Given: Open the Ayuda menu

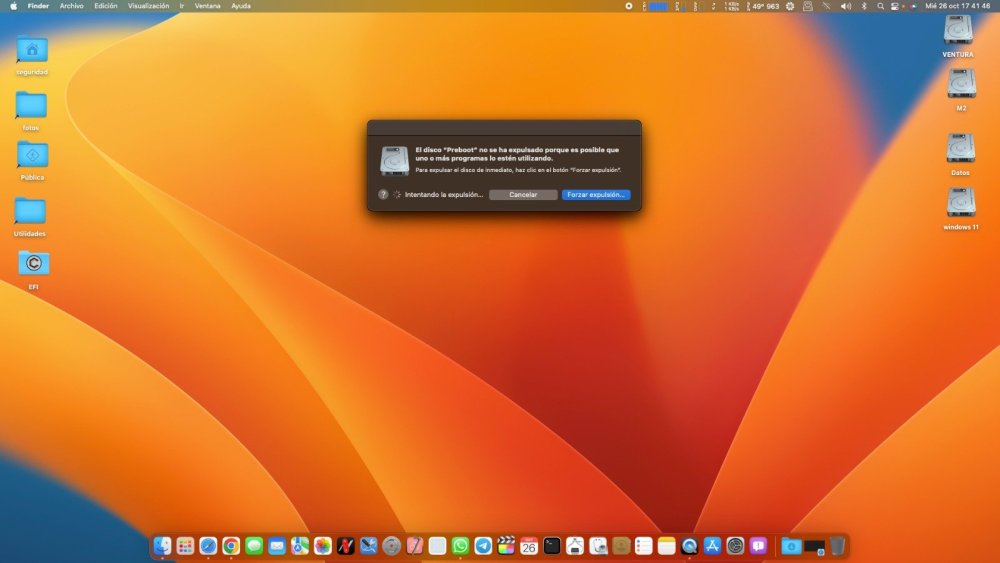Looking at the screenshot, I should click(x=241, y=6).
